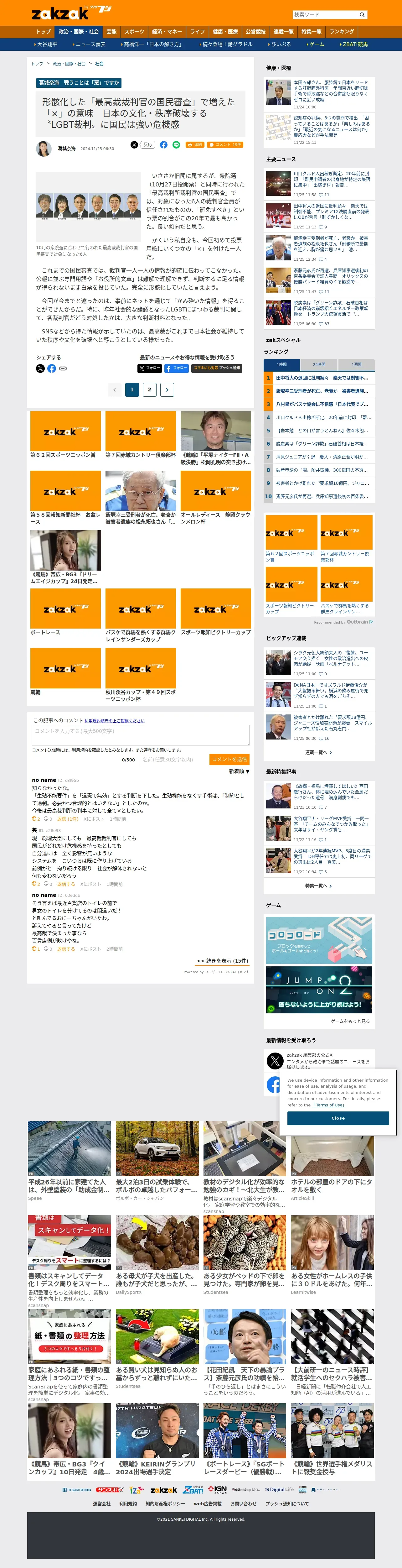Open JUMP ON 2 game banner
Image resolution: width=402 pixels, height=1568 pixels.
pos(319,990)
